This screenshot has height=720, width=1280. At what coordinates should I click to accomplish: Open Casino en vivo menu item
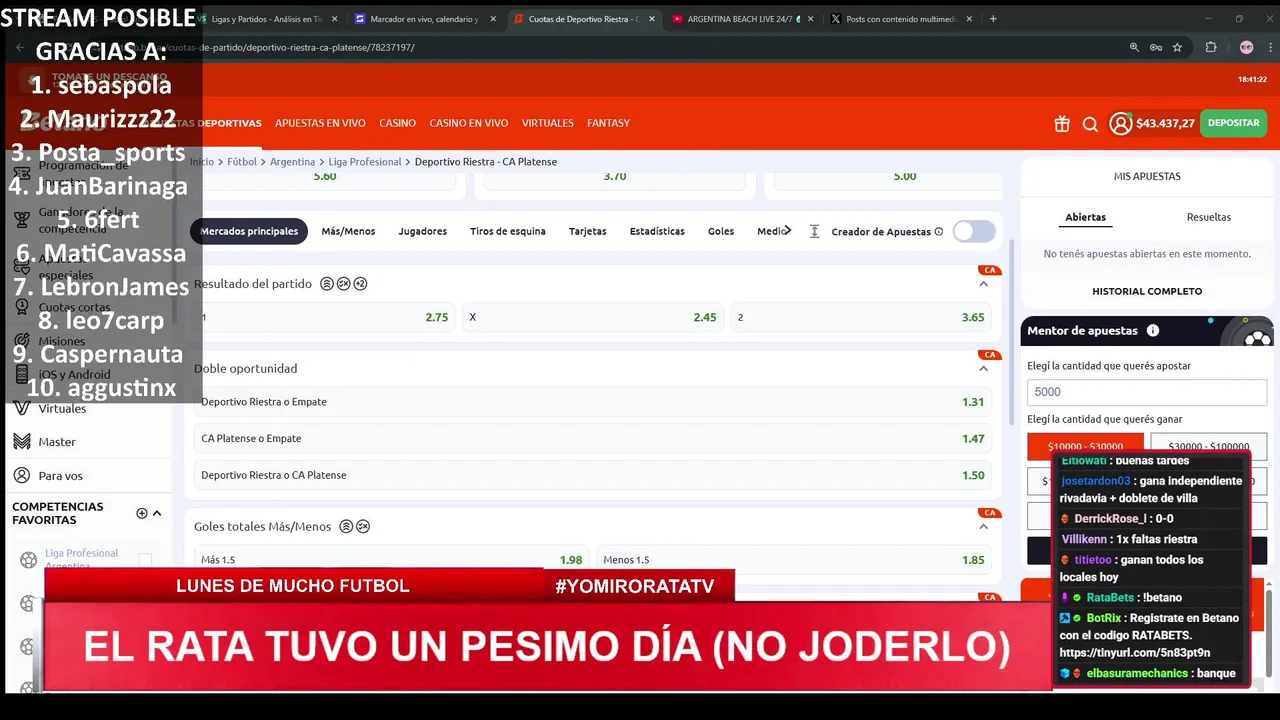pyautogui.click(x=469, y=123)
